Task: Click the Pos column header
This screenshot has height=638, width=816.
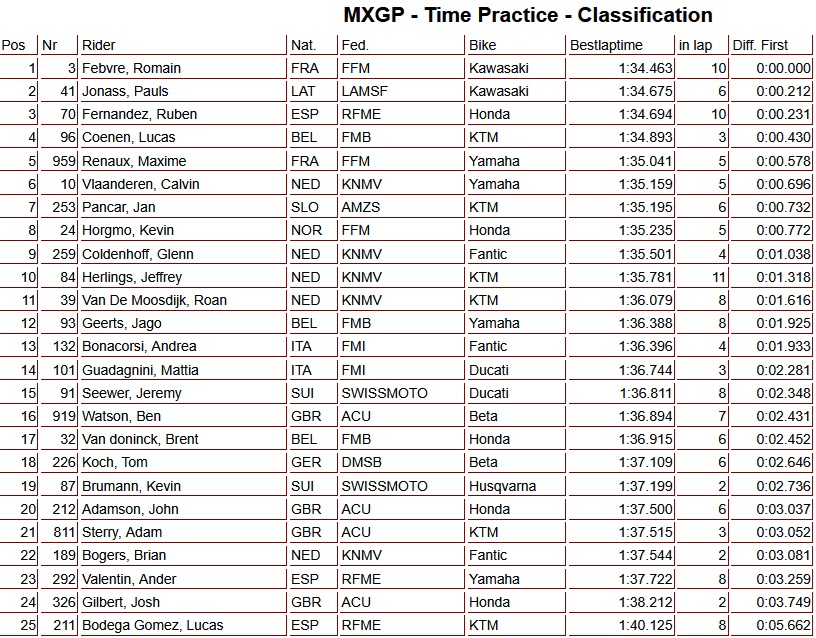Action: (14, 45)
